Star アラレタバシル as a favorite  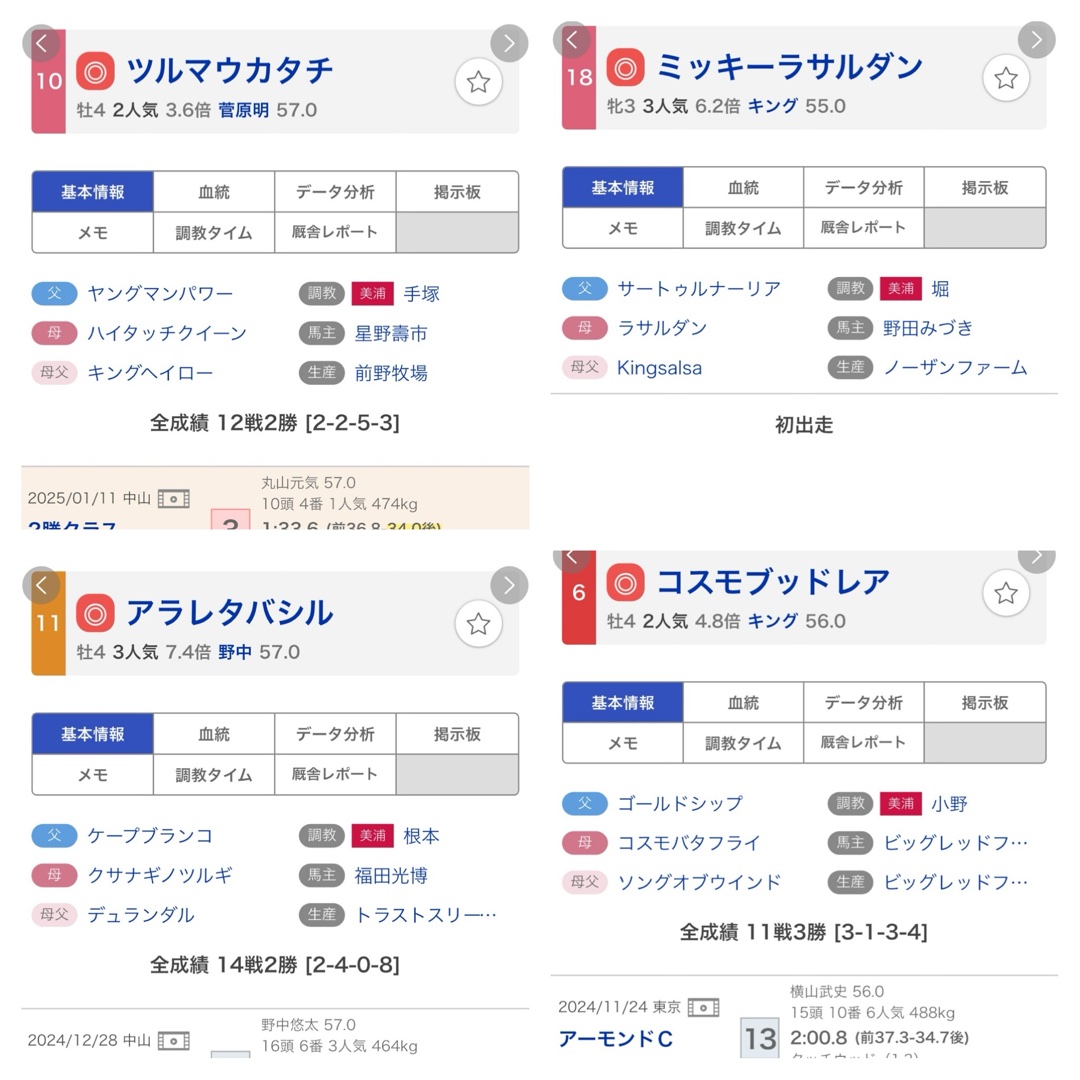click(x=478, y=624)
